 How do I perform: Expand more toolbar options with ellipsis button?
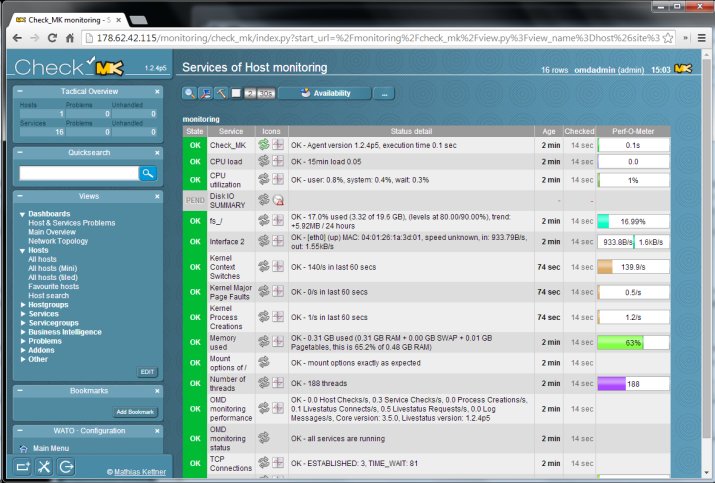click(x=384, y=93)
